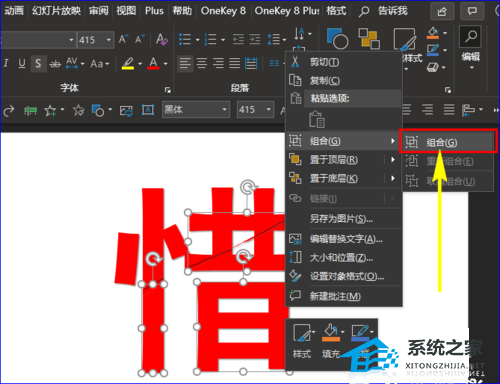Decrease the list indent level
Screen dimensions: 500x384
pyautogui.click(x=238, y=39)
